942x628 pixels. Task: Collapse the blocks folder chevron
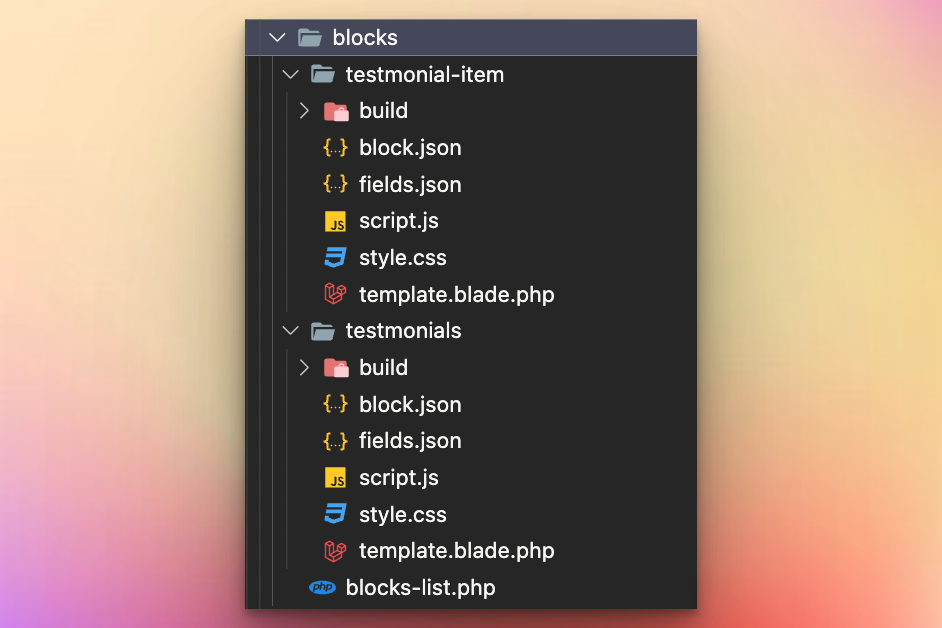click(277, 38)
